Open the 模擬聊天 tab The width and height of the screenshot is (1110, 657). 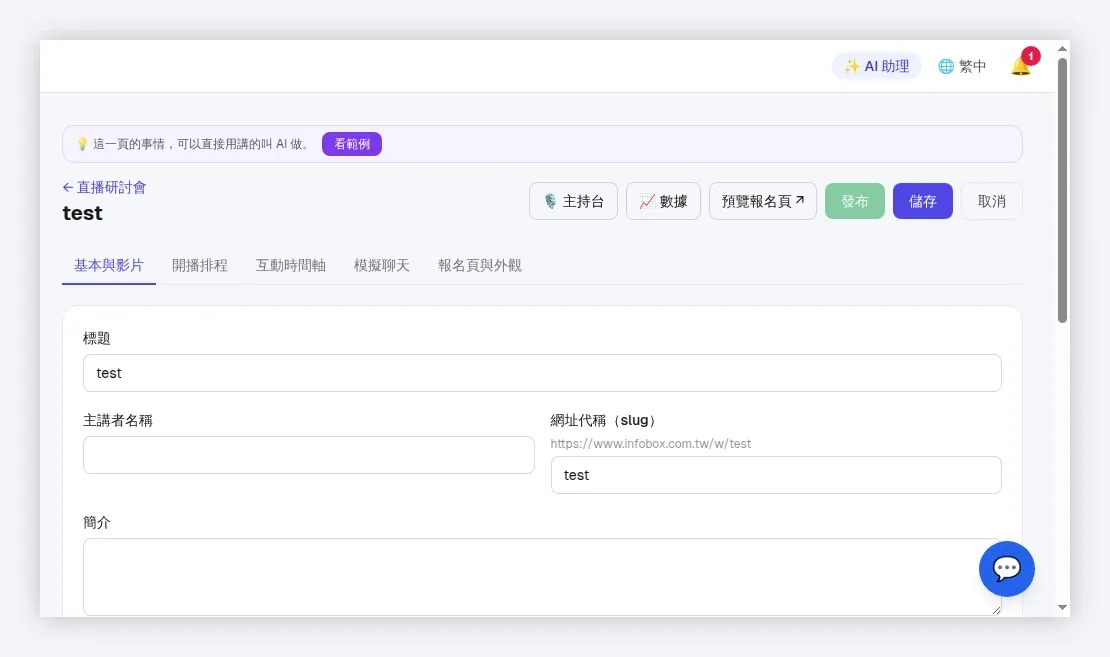(x=382, y=265)
